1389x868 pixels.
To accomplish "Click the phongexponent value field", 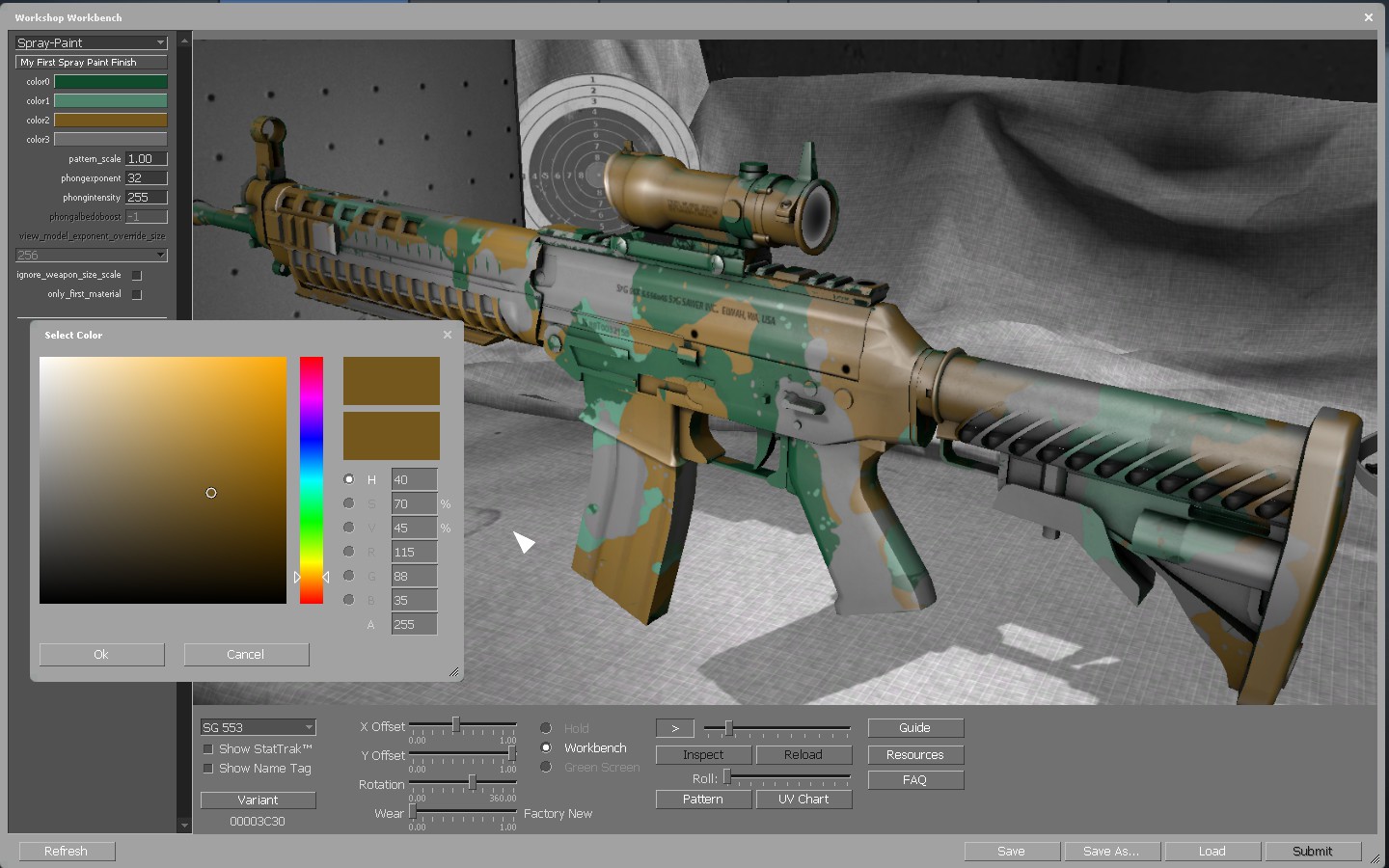I will tap(147, 178).
